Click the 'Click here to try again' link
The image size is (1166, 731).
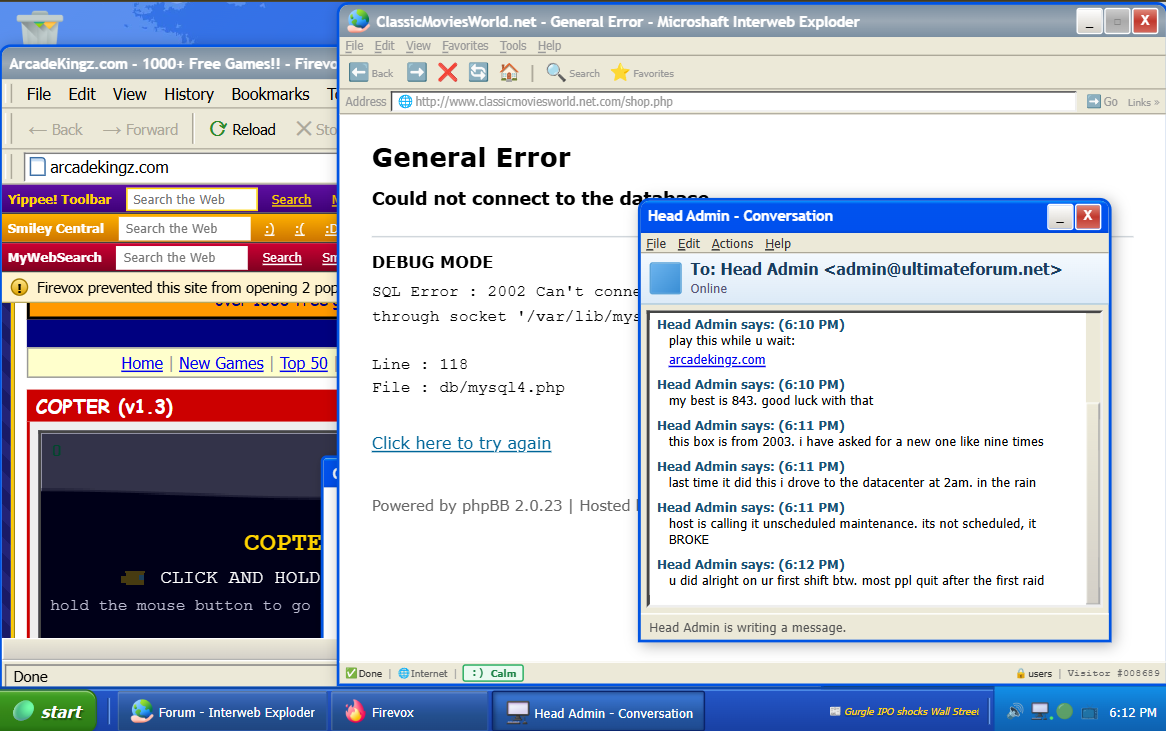pos(461,443)
